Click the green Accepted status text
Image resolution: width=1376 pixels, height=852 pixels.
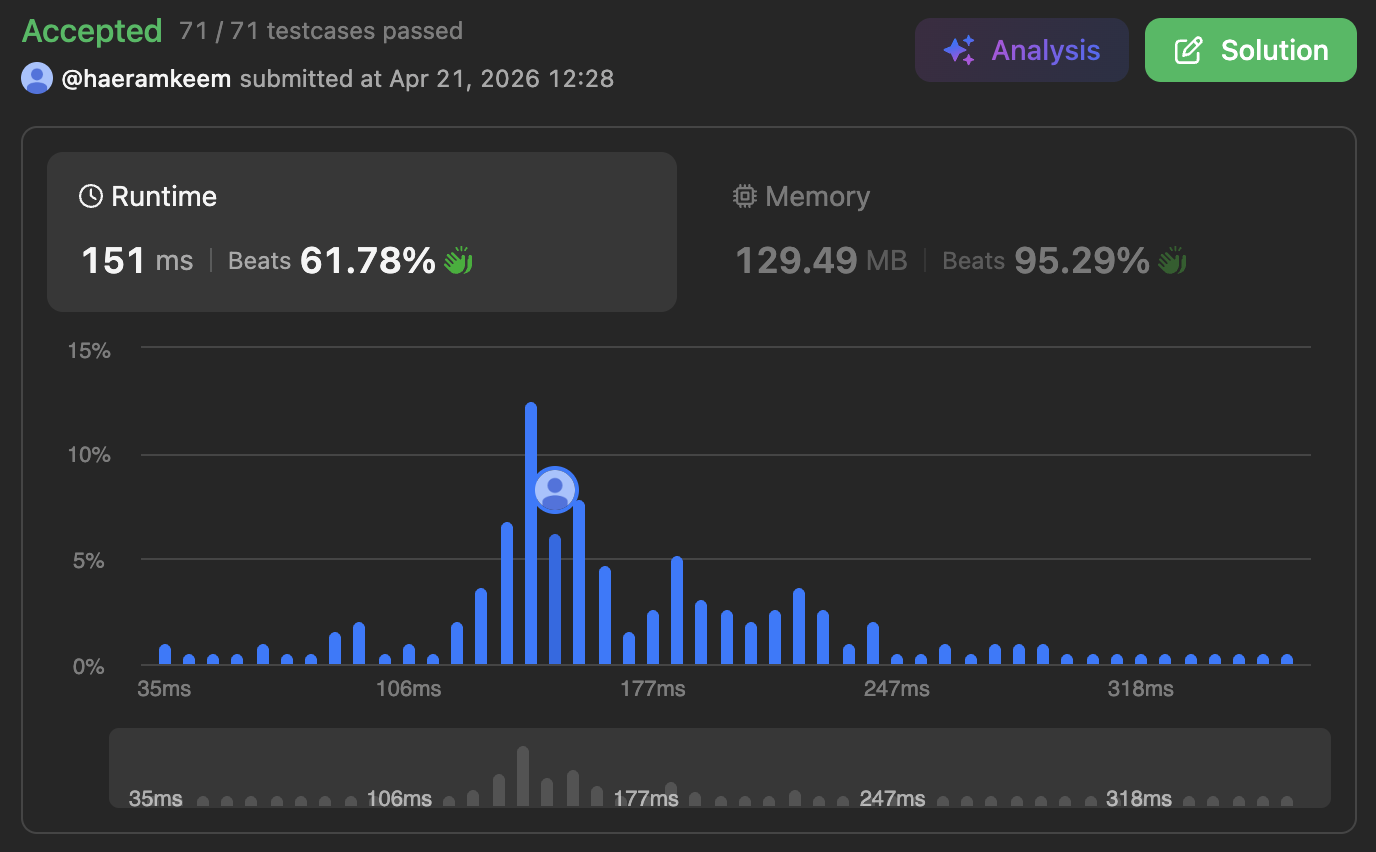[x=92, y=31]
